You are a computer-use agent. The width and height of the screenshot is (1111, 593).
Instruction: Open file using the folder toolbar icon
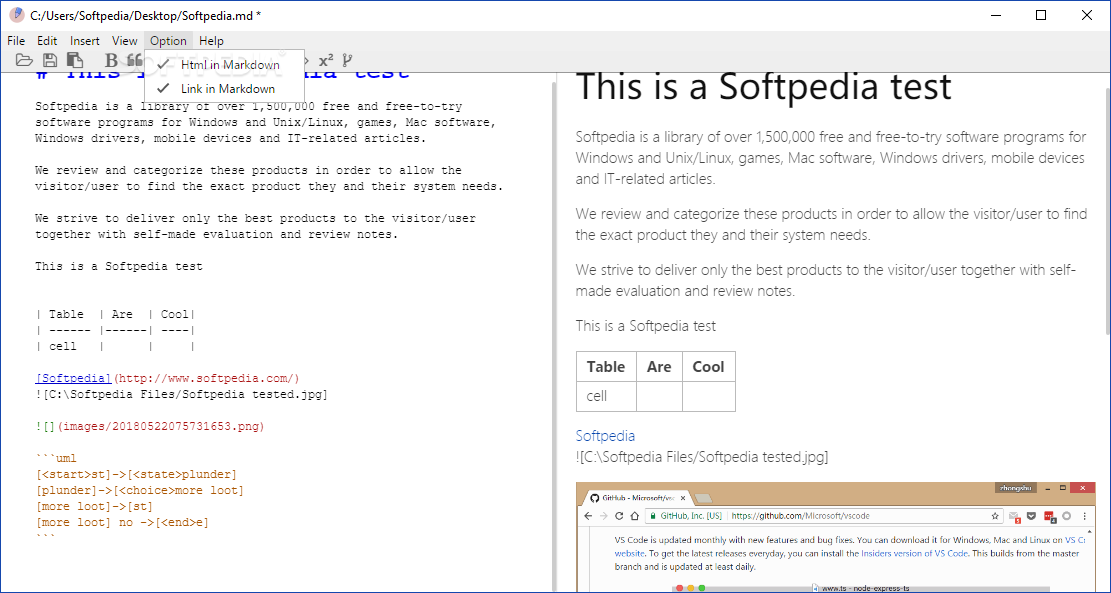[x=24, y=61]
